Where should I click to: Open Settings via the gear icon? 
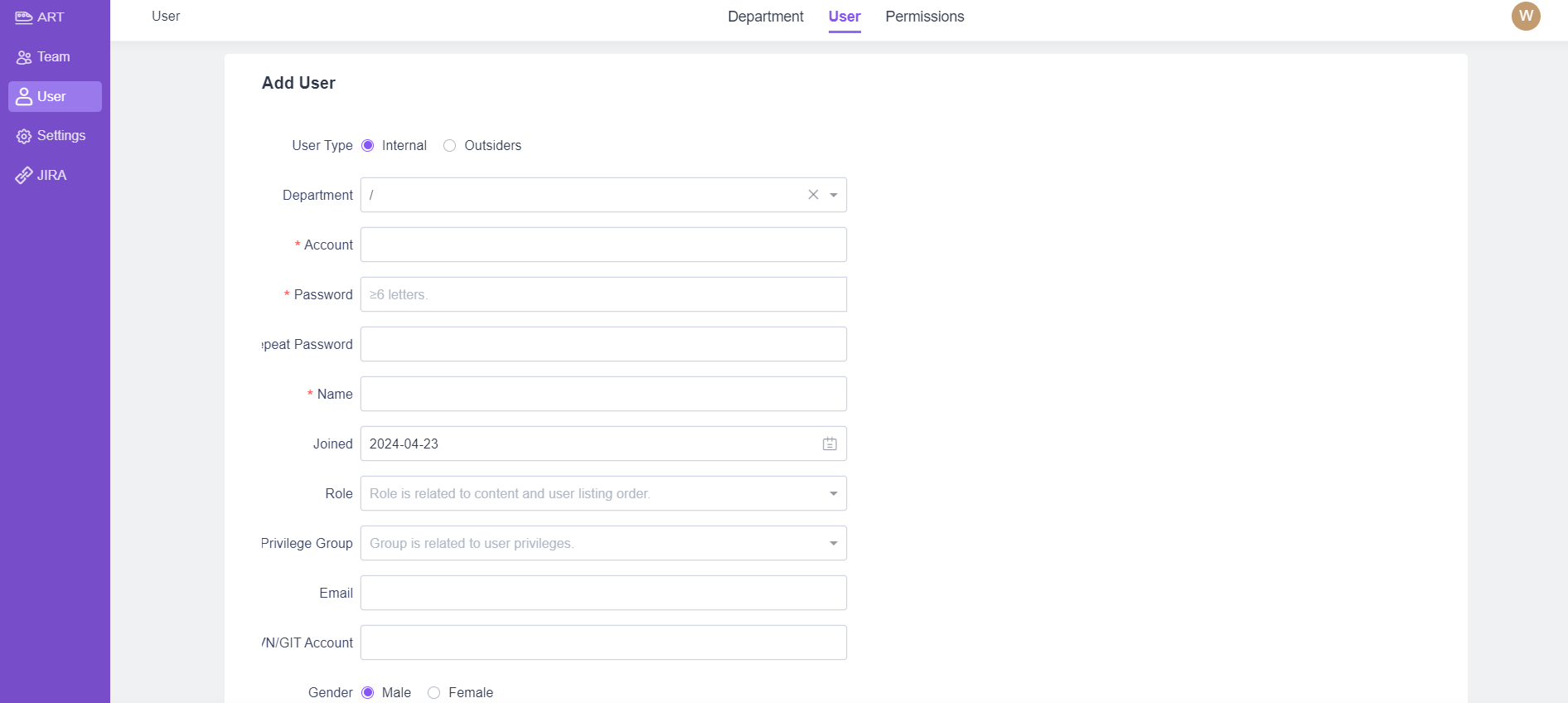coord(24,136)
